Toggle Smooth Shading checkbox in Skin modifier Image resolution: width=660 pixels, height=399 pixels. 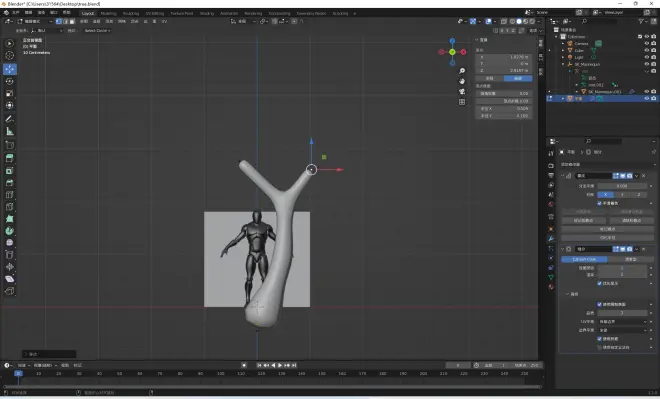[x=599, y=203]
